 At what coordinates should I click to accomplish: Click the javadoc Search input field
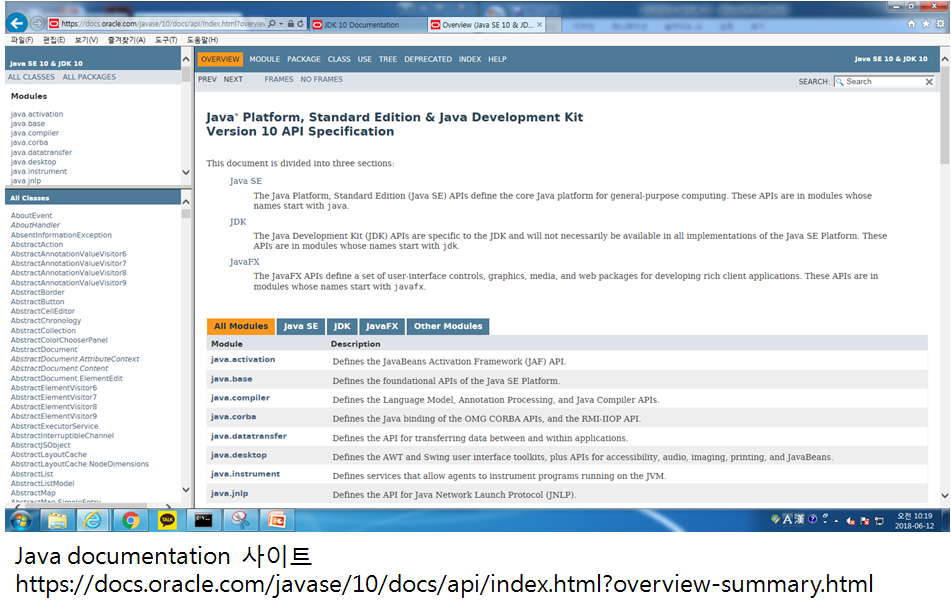884,82
